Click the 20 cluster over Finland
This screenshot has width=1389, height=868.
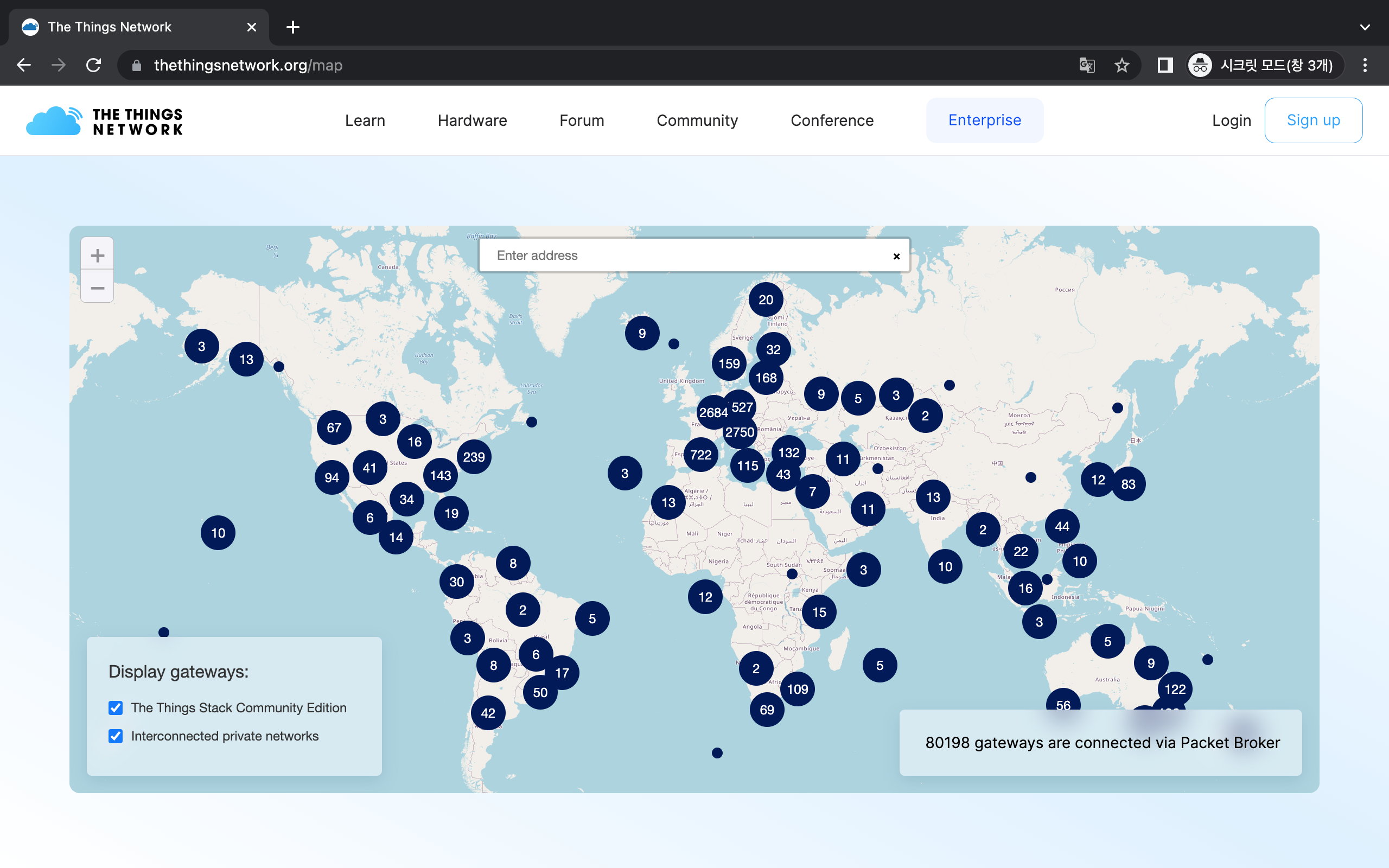pos(766,299)
